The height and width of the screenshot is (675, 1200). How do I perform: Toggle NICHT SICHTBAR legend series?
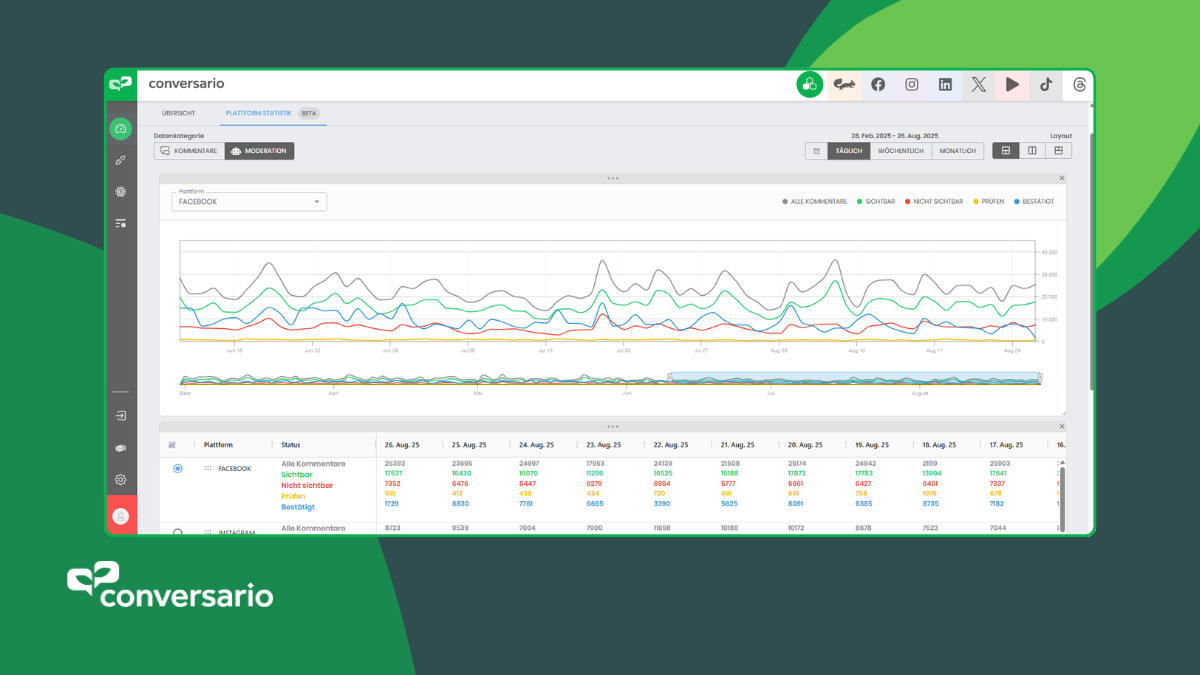coord(934,201)
